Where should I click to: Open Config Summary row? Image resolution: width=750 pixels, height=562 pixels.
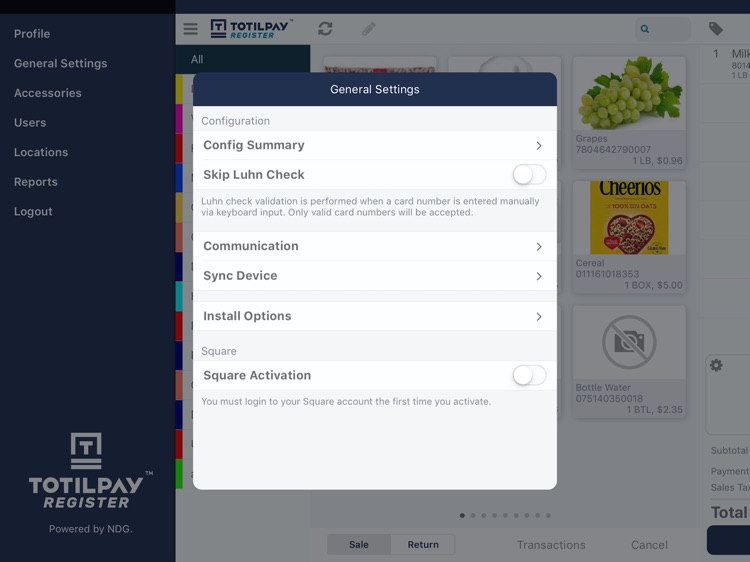[375, 145]
